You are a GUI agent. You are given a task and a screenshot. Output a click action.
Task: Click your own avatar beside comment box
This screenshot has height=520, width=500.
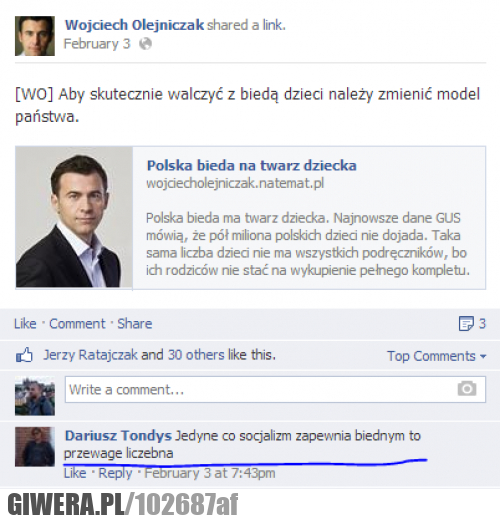tap(35, 396)
